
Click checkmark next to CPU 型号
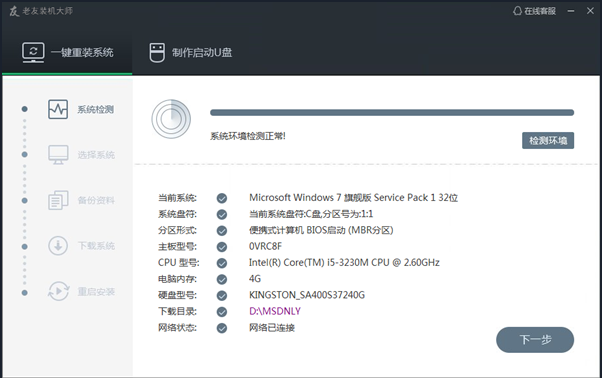point(222,263)
